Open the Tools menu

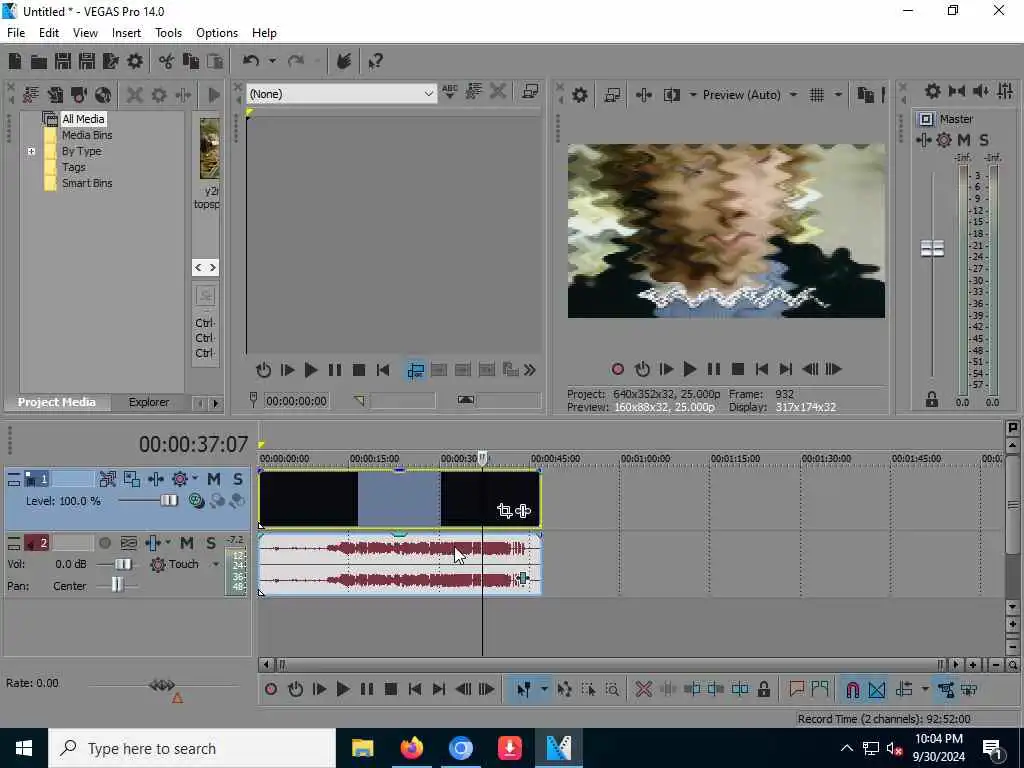[x=168, y=33]
